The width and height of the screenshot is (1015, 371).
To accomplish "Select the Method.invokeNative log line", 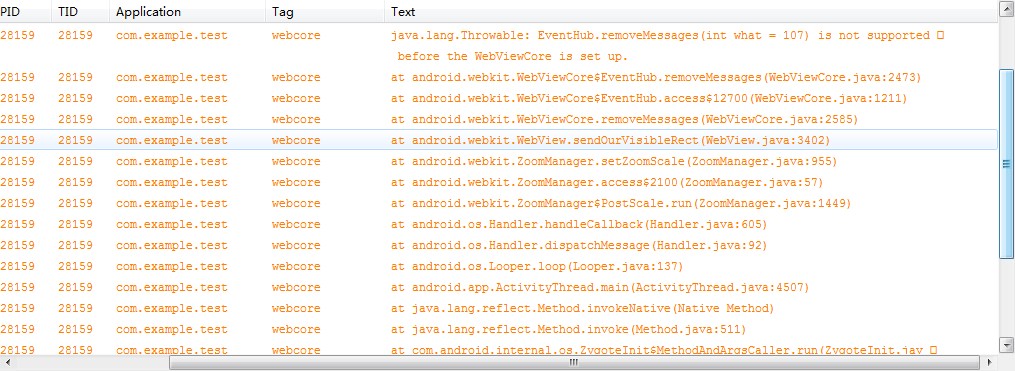I will pos(498,308).
